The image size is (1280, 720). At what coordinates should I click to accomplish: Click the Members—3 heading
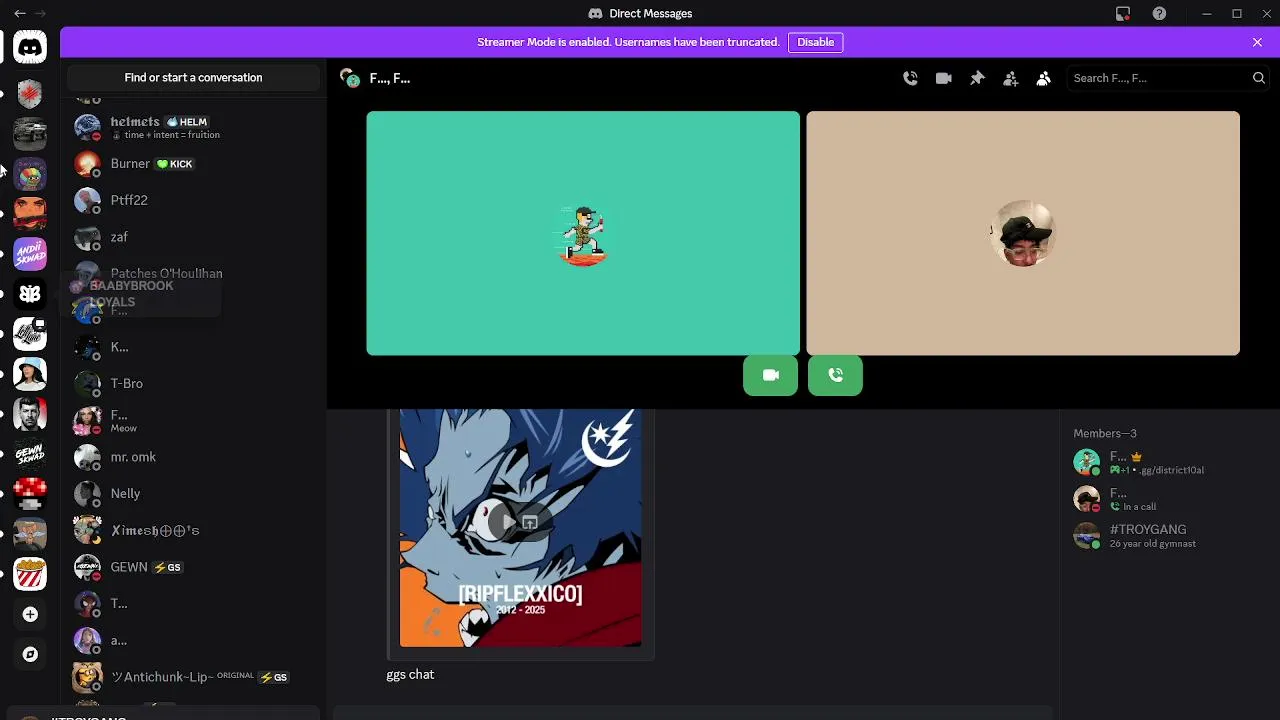(1105, 433)
